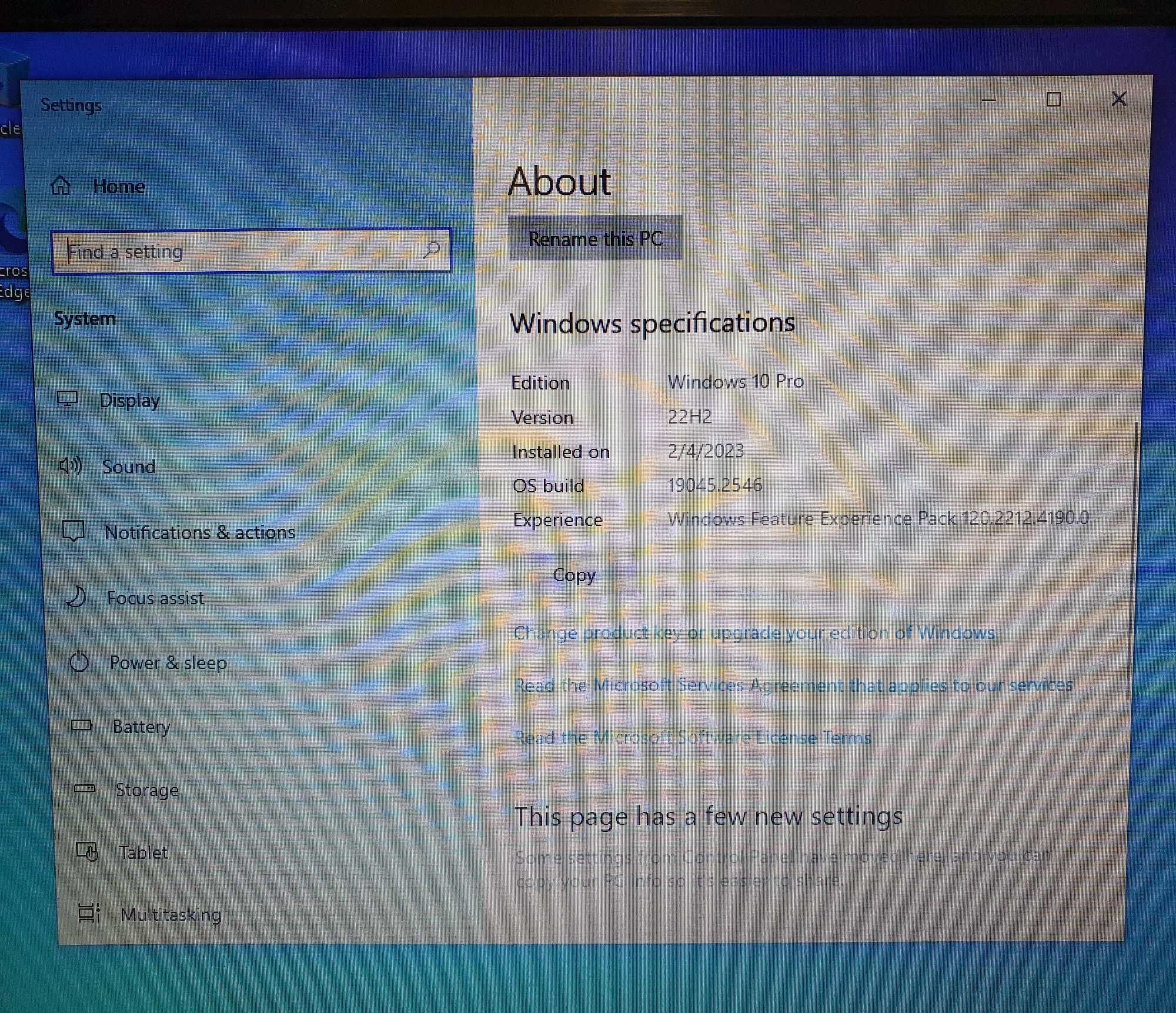Click the Multitasking icon

pos(89,913)
